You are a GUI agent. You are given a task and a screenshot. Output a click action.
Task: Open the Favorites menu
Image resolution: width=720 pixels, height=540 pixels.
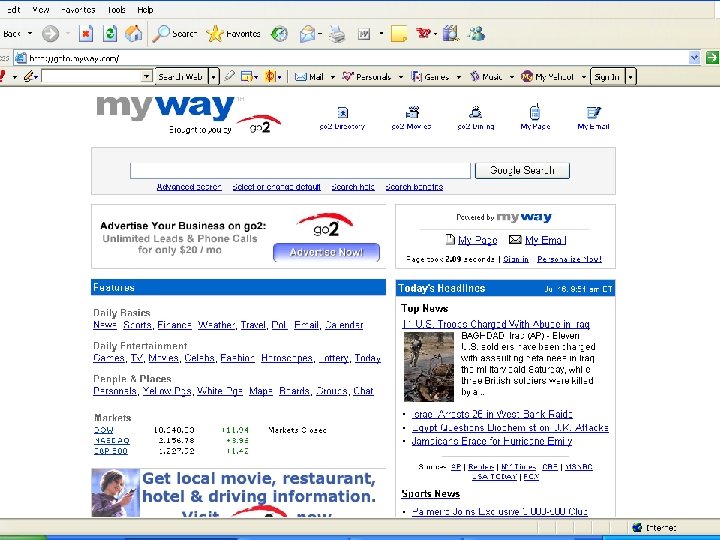coord(78,10)
